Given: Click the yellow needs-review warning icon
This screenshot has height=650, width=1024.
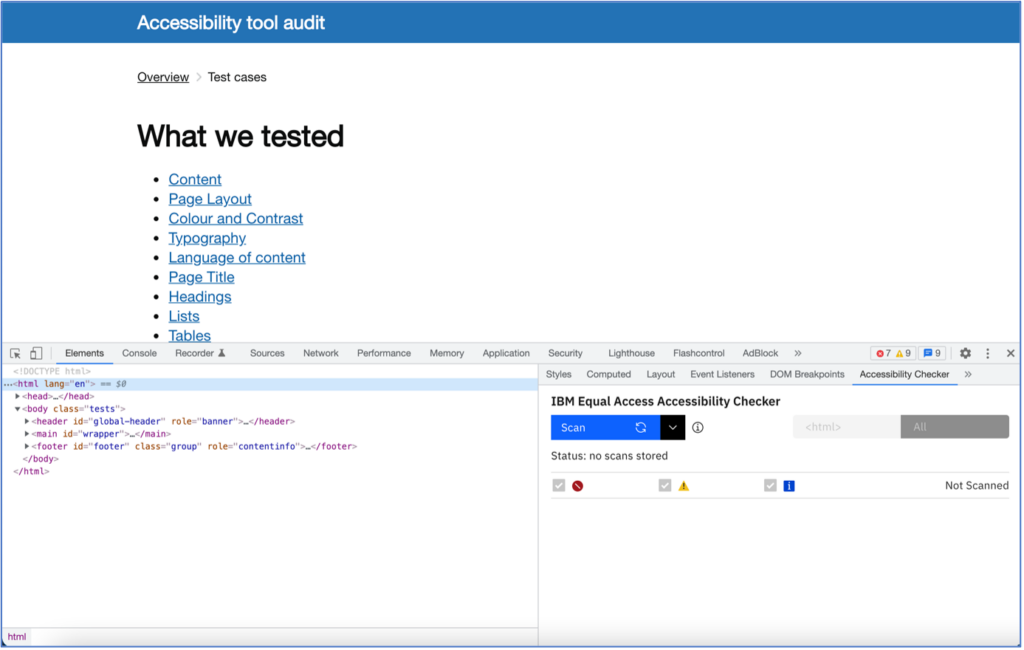Looking at the screenshot, I should 684,486.
